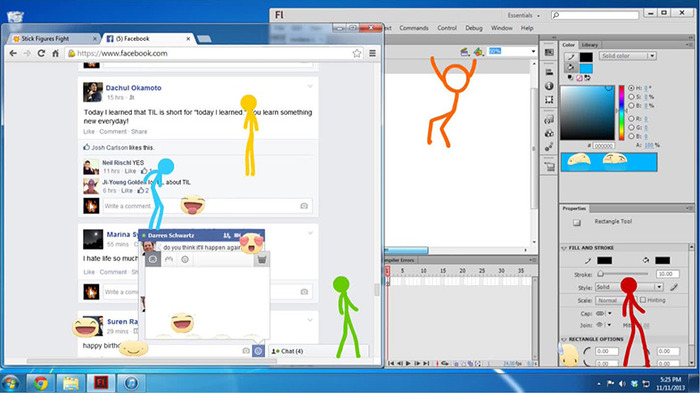
Task: Click the paint bucket fill color icon
Action: click(570, 68)
